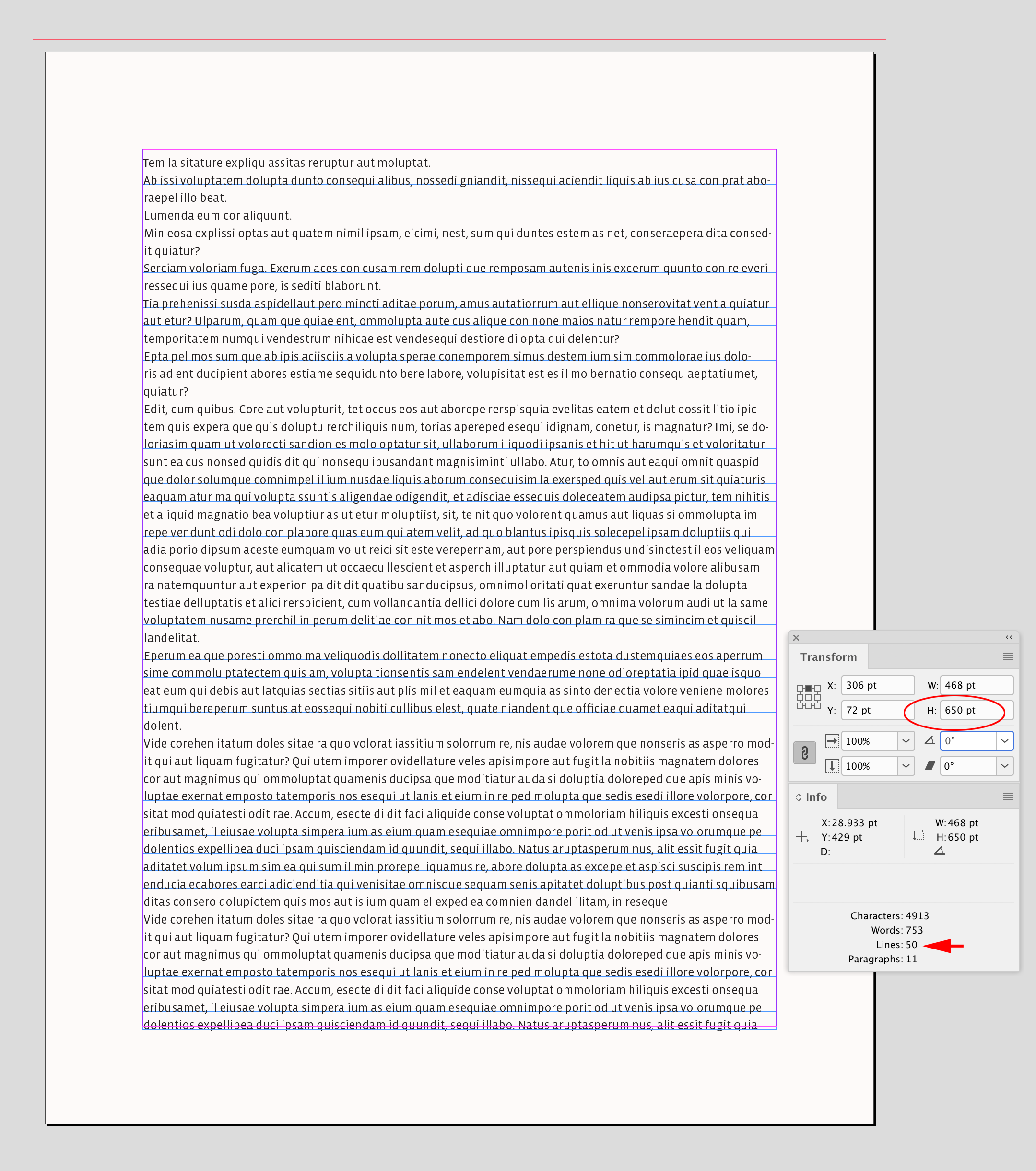Image resolution: width=1036 pixels, height=1171 pixels.
Task: Click the horizontal scale percentage icon
Action: [x=833, y=741]
